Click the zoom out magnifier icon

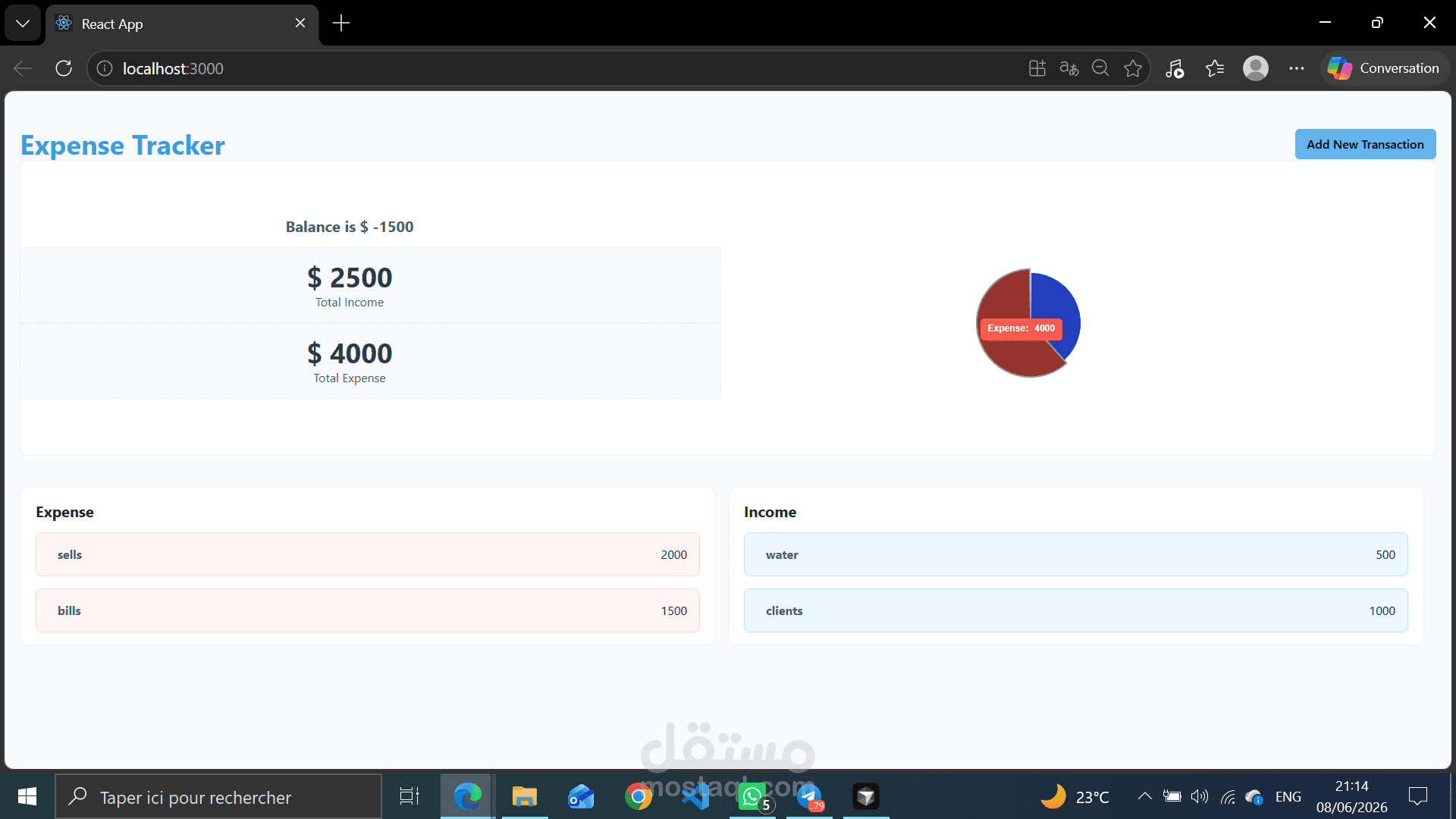point(1100,68)
